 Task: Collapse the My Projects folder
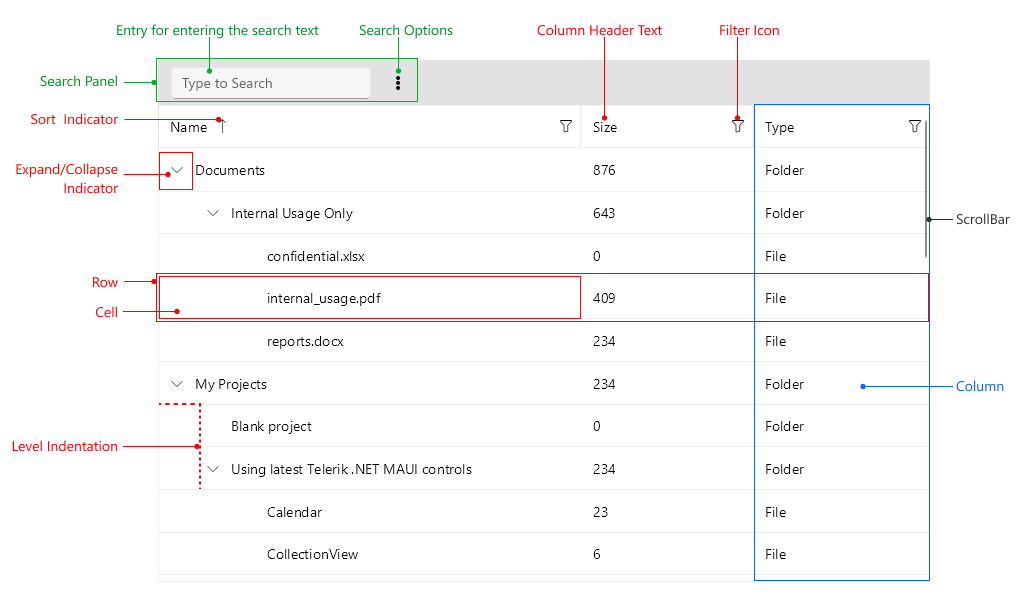[177, 384]
